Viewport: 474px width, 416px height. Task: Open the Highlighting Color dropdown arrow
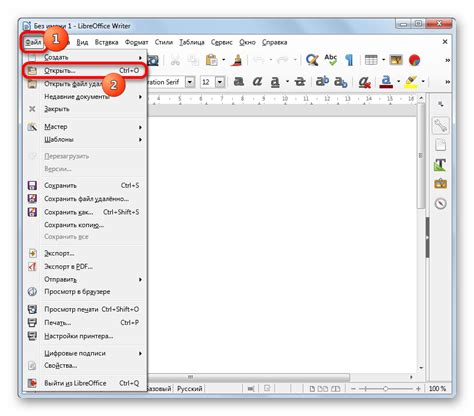pos(423,82)
